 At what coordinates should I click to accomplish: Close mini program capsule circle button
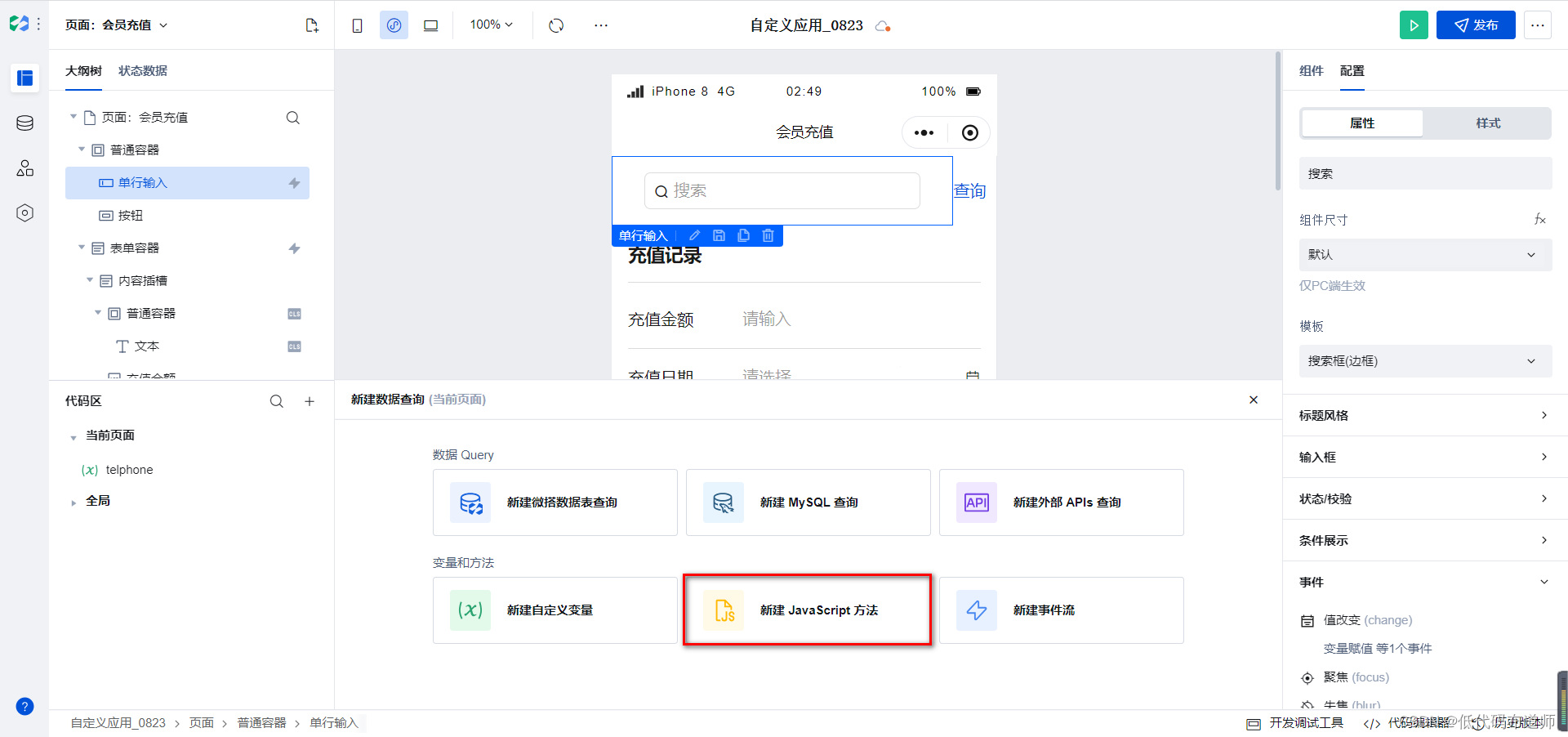(x=970, y=132)
